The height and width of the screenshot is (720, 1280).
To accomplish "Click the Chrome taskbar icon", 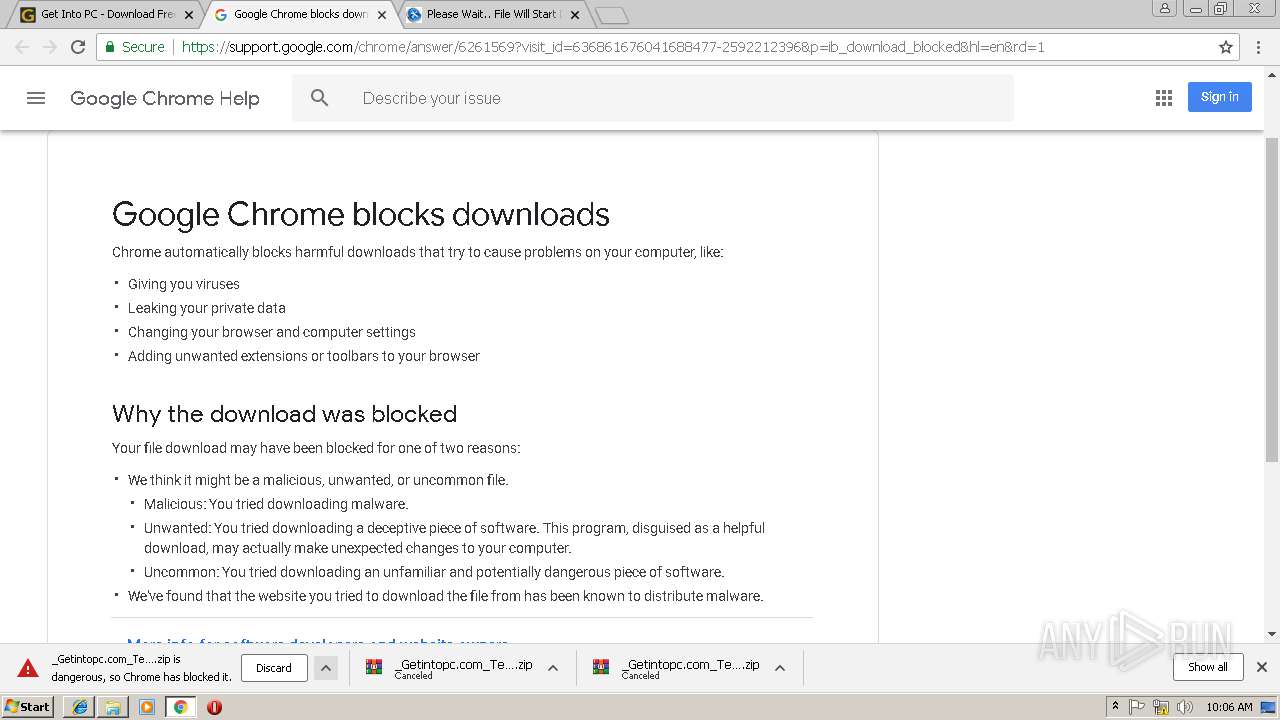I will click(x=181, y=707).
